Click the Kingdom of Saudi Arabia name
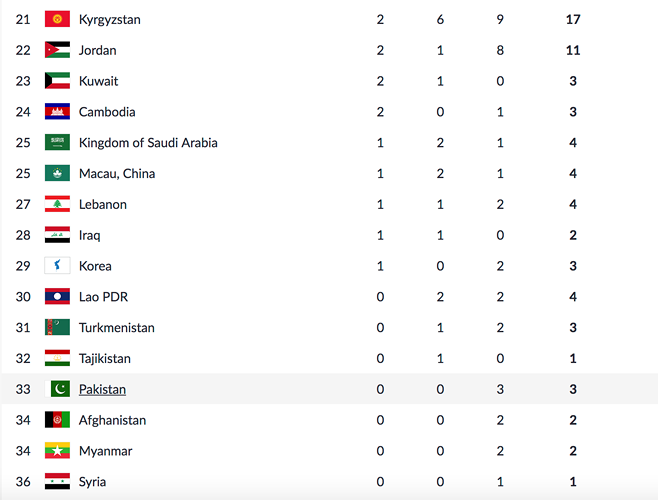Screen dimensions: 658x500 148,143
